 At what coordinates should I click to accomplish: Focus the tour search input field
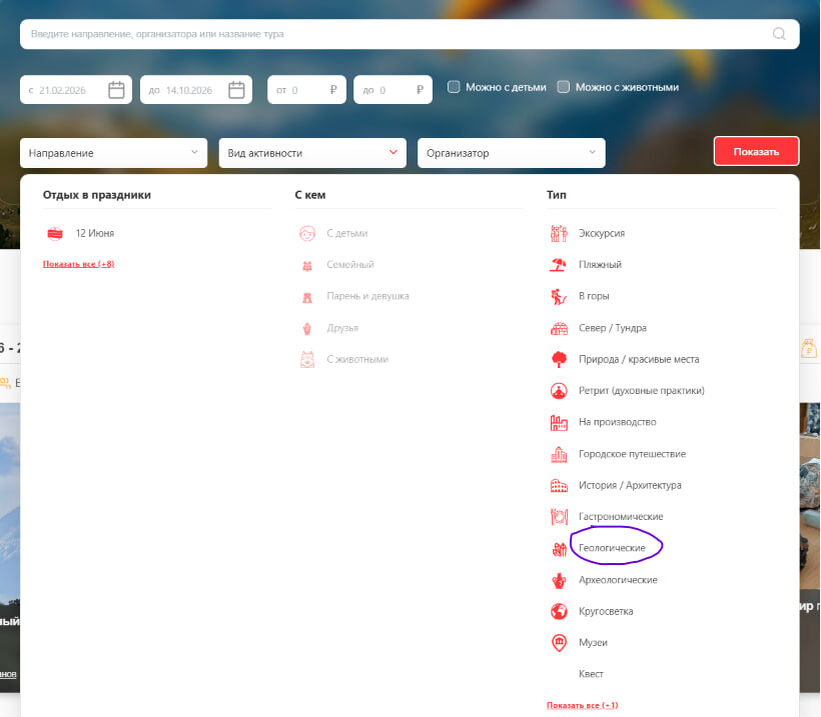409,34
